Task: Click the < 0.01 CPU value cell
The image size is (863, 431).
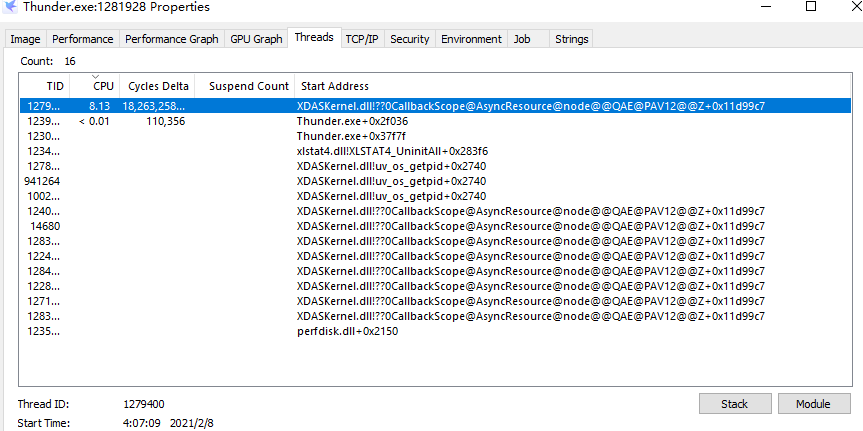Action: tap(94, 121)
